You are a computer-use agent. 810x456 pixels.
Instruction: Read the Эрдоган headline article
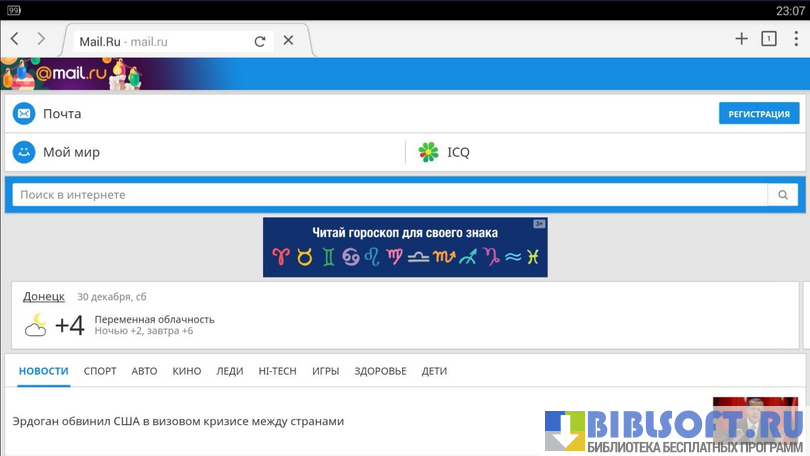tap(178, 421)
